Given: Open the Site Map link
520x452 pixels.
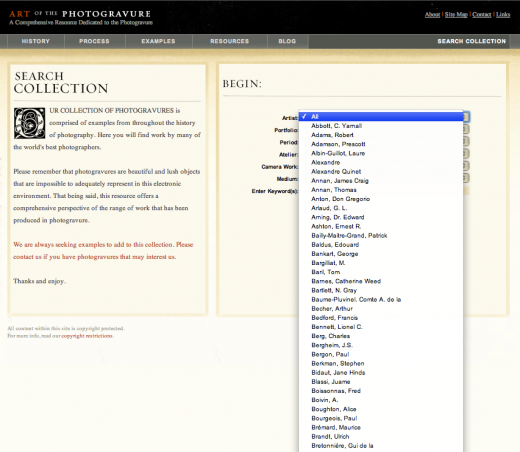Looking at the screenshot, I should (x=456, y=14).
